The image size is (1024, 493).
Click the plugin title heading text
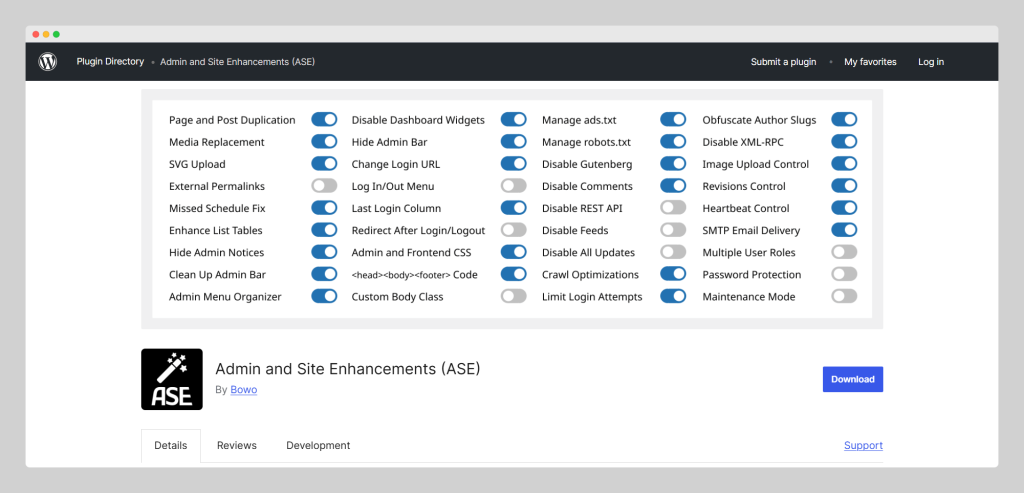point(347,369)
